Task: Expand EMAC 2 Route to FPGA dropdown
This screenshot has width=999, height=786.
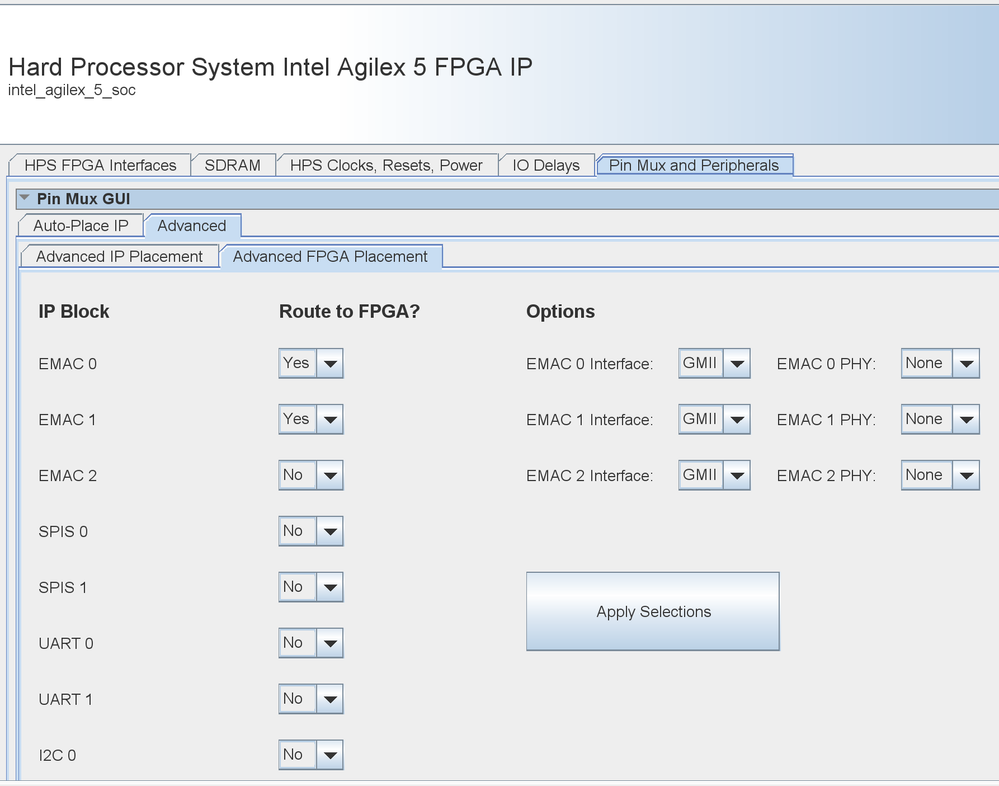Action: (310, 476)
